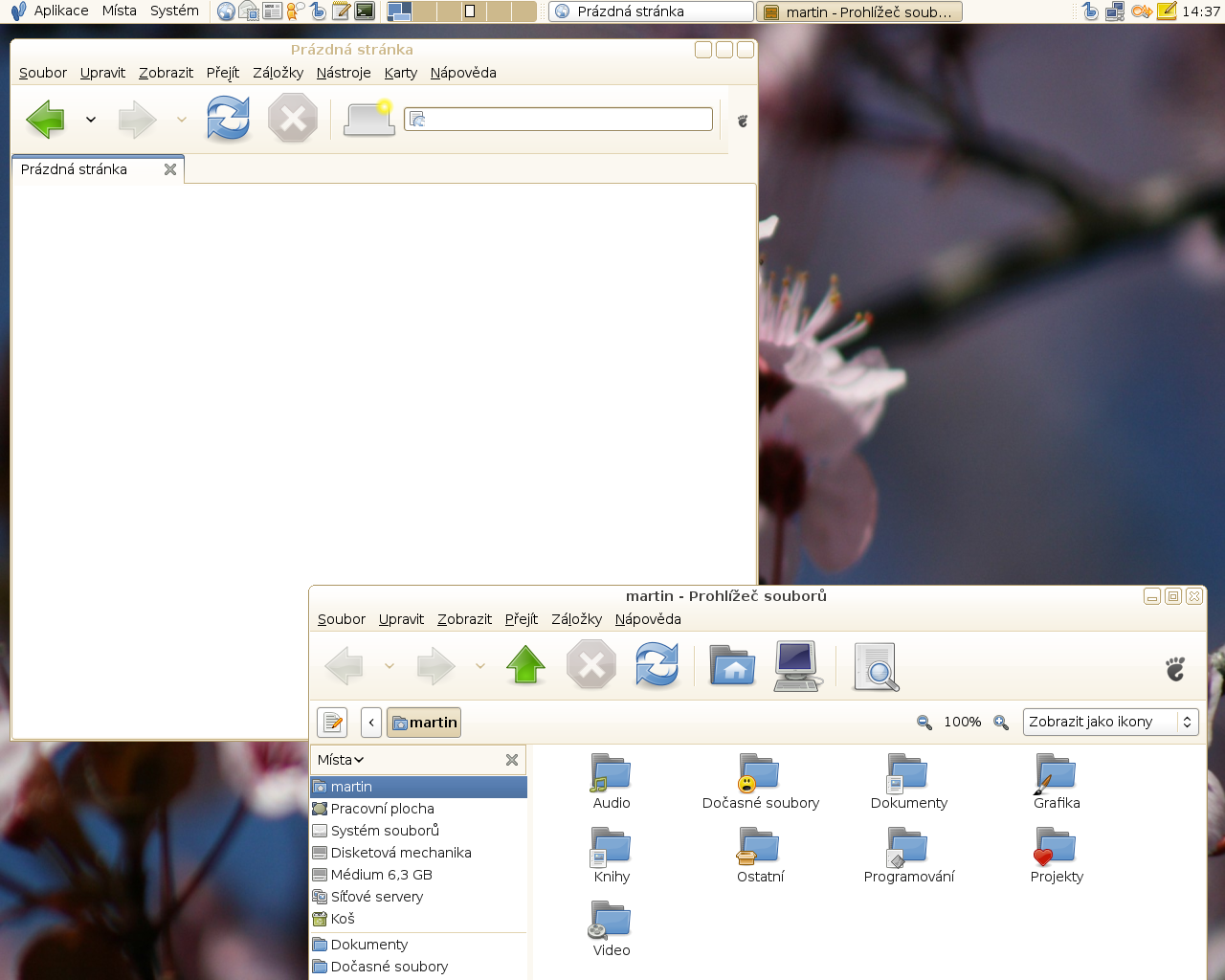
Task: Open Záložky menu in the browser
Action: (278, 73)
